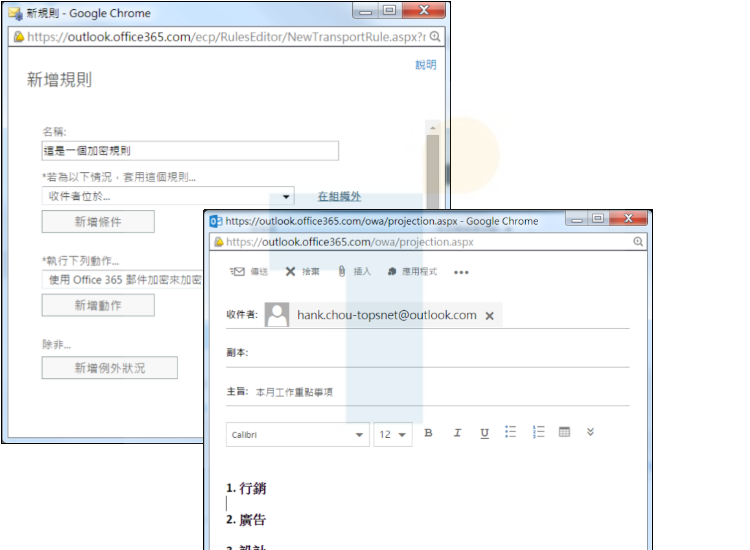Open the 說明 help link
The height and width of the screenshot is (550, 750).
click(426, 65)
